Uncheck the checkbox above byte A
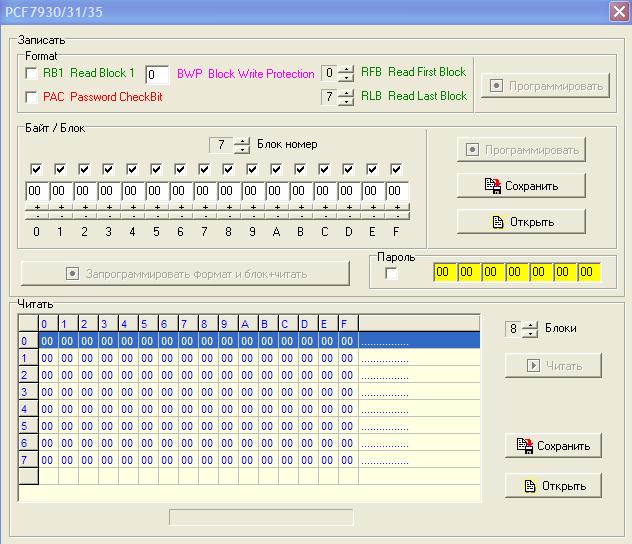 click(276, 169)
